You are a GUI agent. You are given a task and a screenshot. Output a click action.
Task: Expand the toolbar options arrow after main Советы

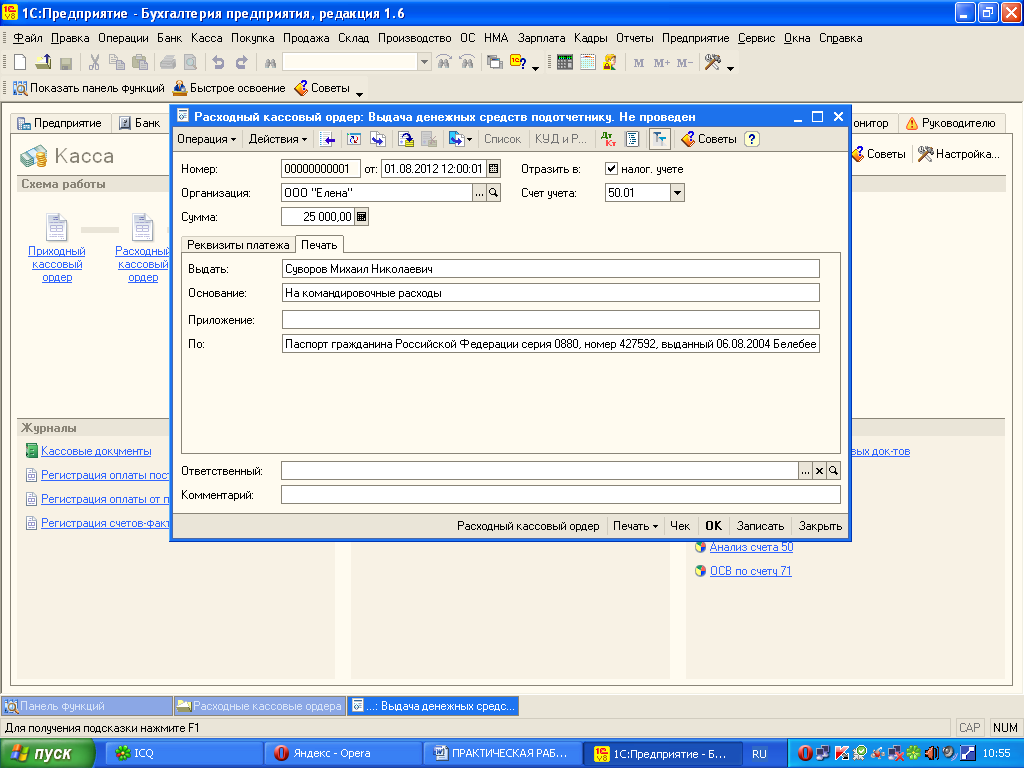click(359, 94)
